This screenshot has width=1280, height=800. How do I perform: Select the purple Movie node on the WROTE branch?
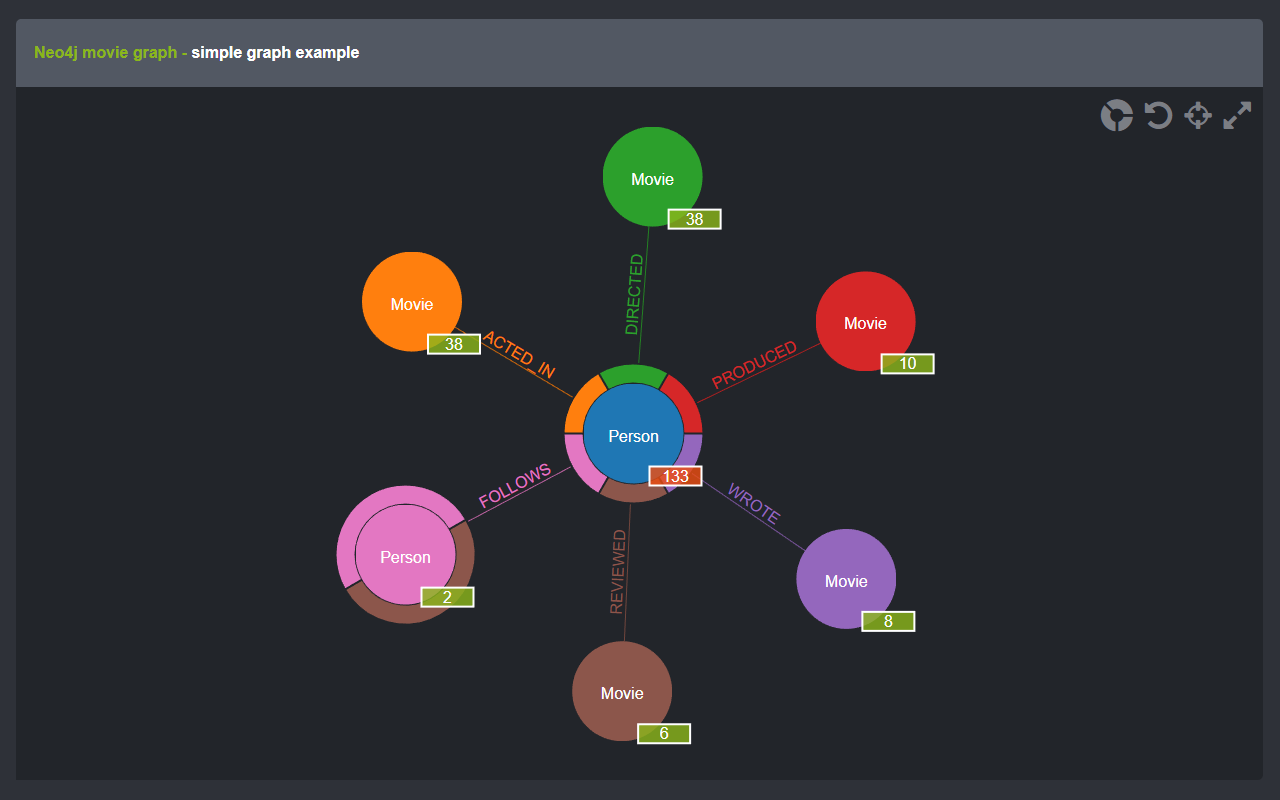coord(846,579)
